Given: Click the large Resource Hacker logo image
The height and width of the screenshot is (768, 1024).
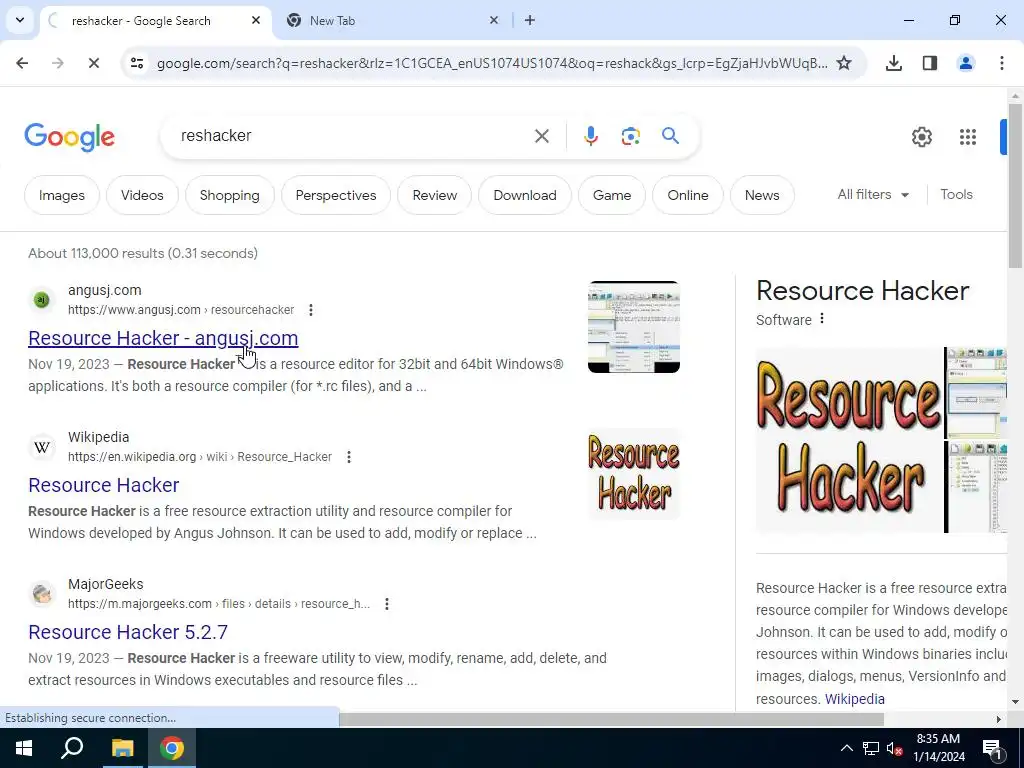Looking at the screenshot, I should tap(850, 440).
